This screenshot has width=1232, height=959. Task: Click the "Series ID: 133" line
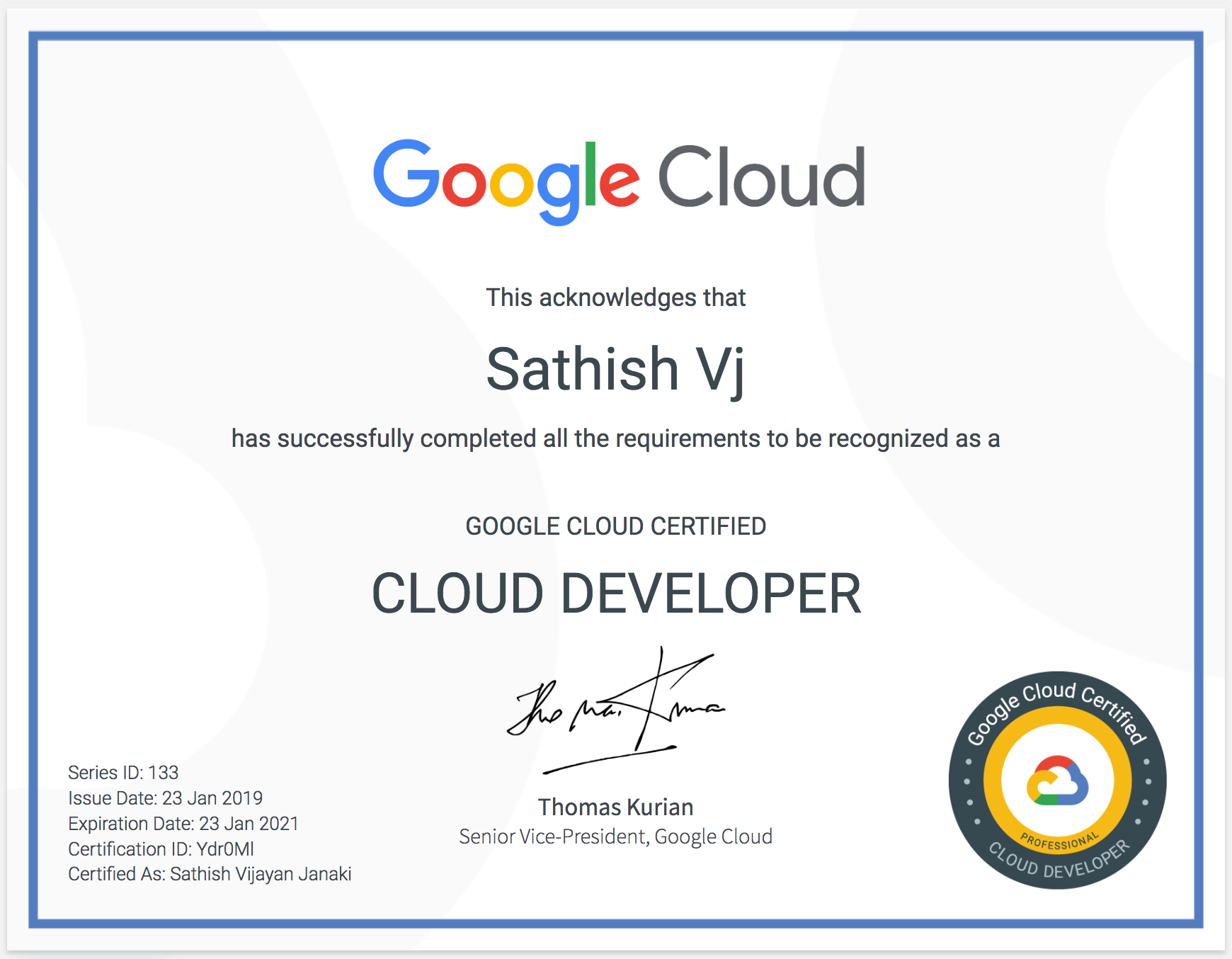click(123, 772)
